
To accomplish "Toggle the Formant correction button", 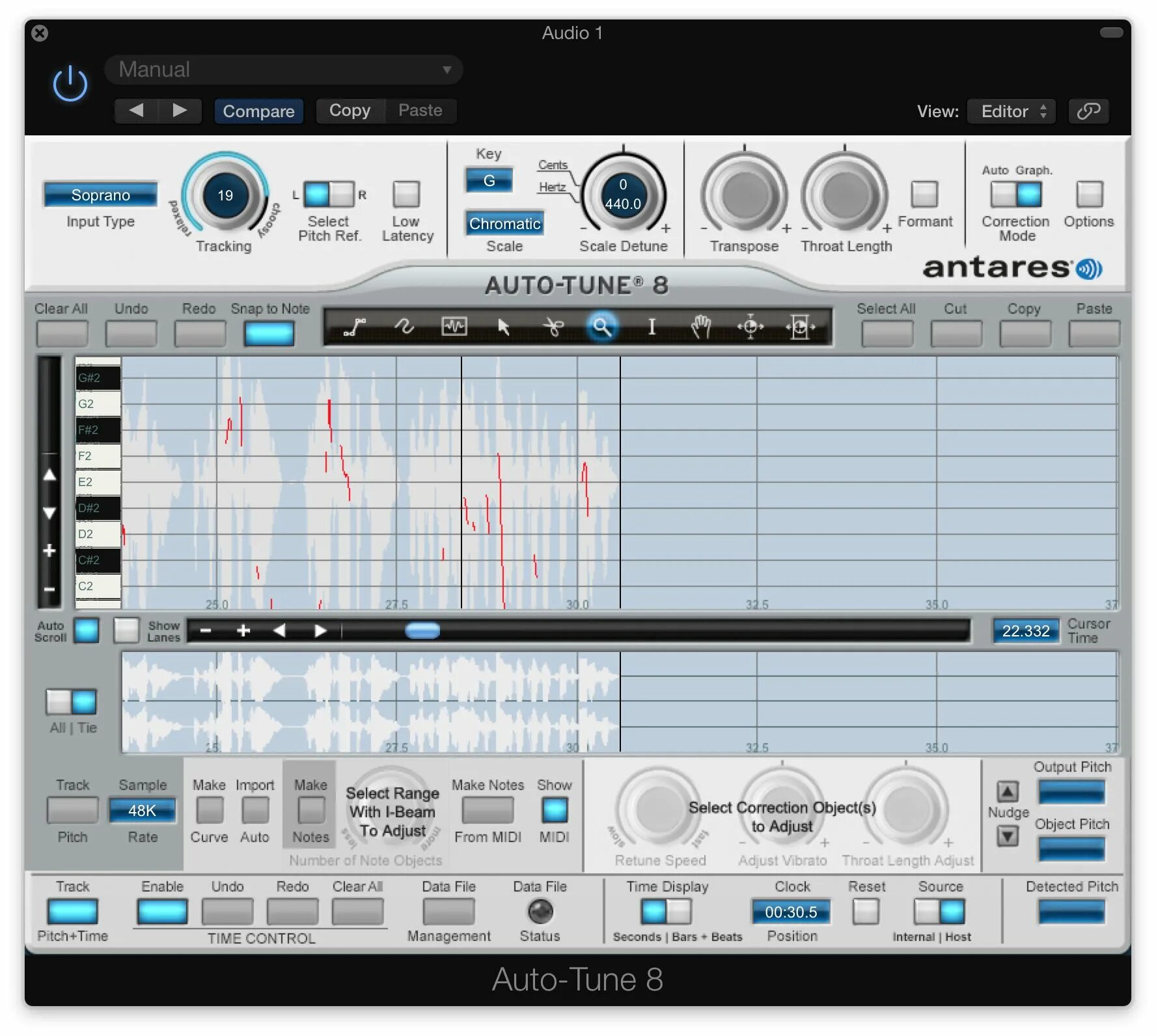I will (924, 194).
